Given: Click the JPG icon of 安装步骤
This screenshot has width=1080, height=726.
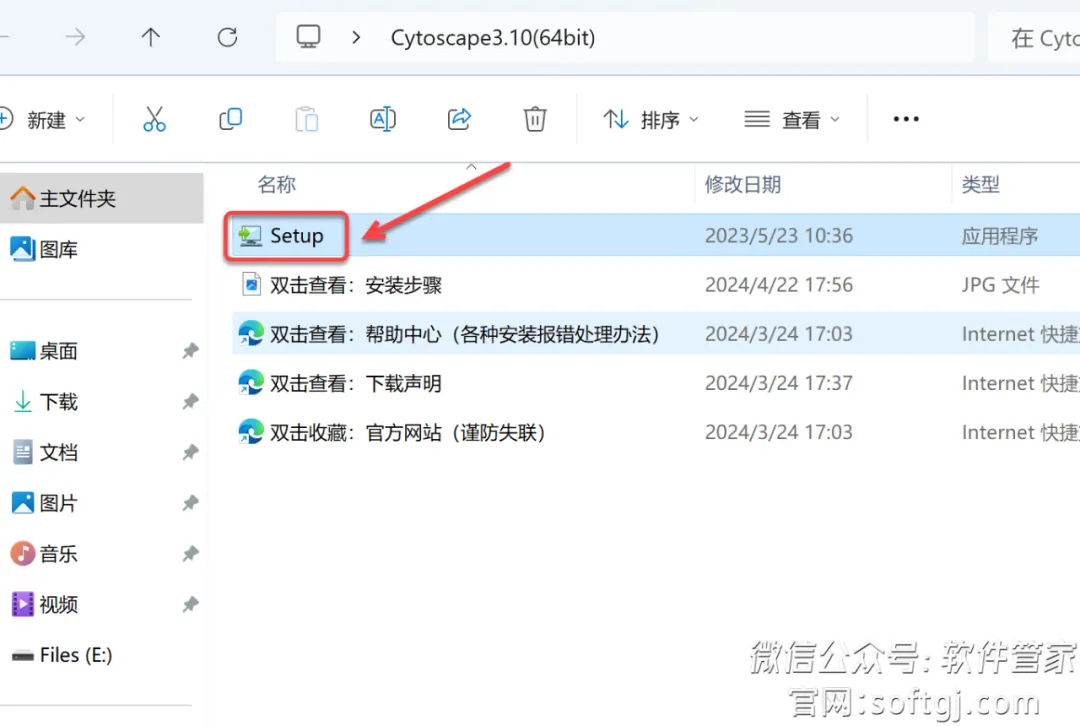Looking at the screenshot, I should pyautogui.click(x=251, y=284).
